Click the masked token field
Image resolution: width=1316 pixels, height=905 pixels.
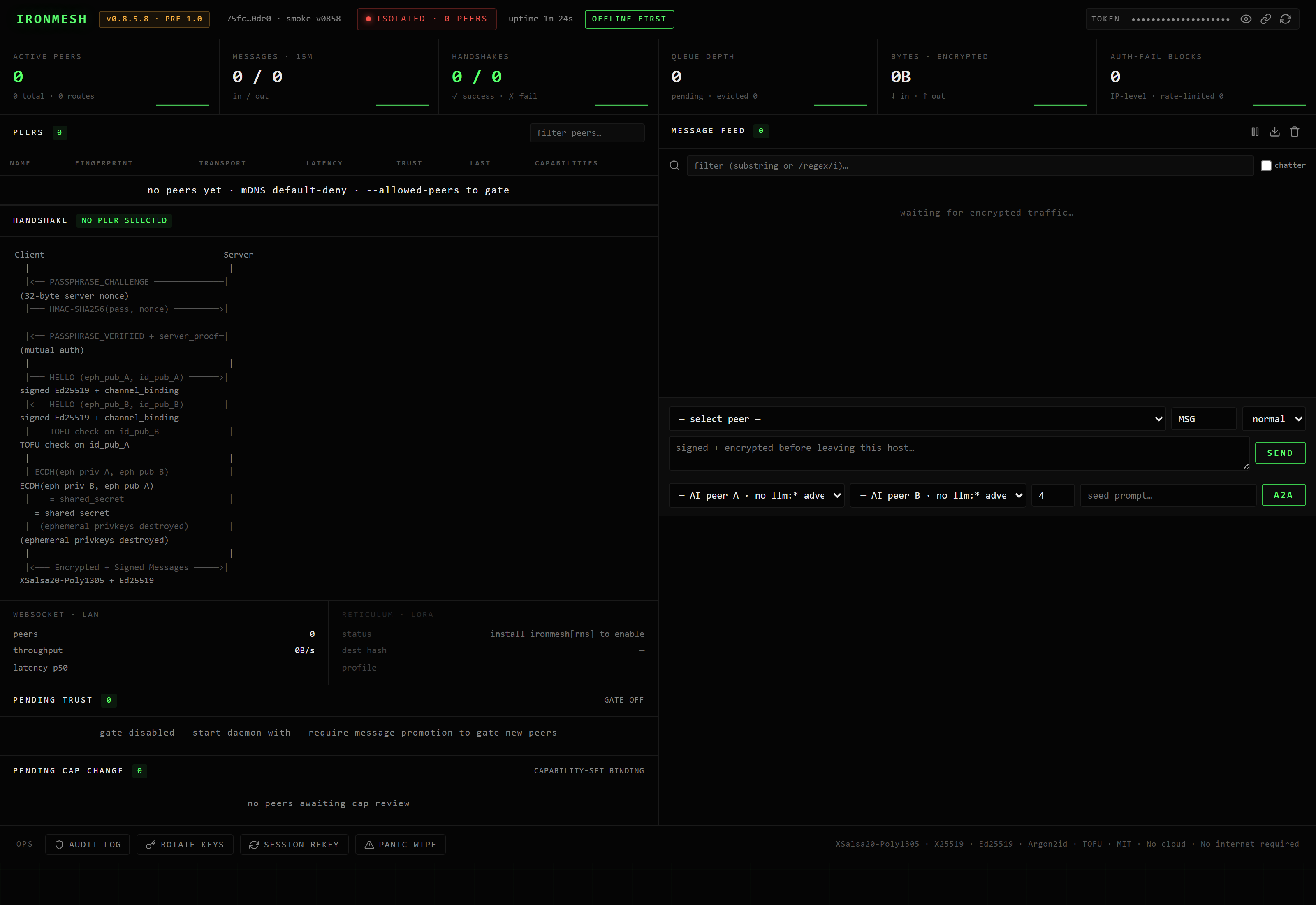(x=1181, y=19)
